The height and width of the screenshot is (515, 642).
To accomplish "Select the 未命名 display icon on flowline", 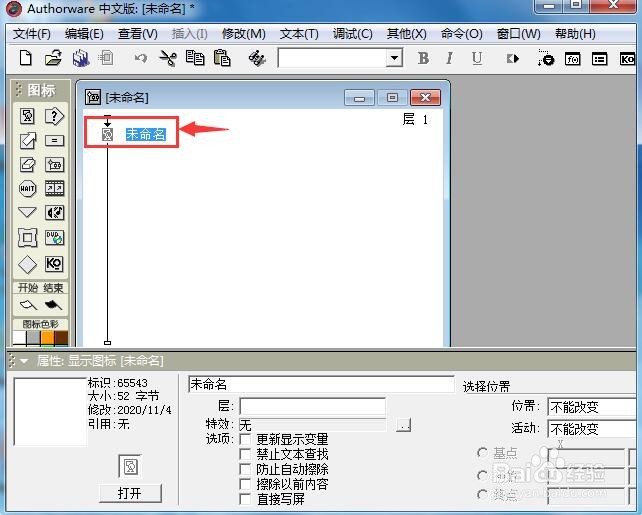I will click(107, 134).
